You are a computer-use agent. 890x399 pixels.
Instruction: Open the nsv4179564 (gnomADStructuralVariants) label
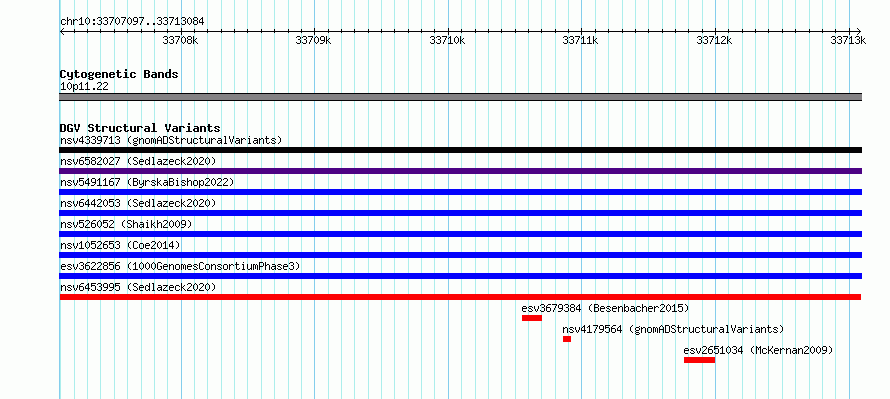pyautogui.click(x=673, y=329)
